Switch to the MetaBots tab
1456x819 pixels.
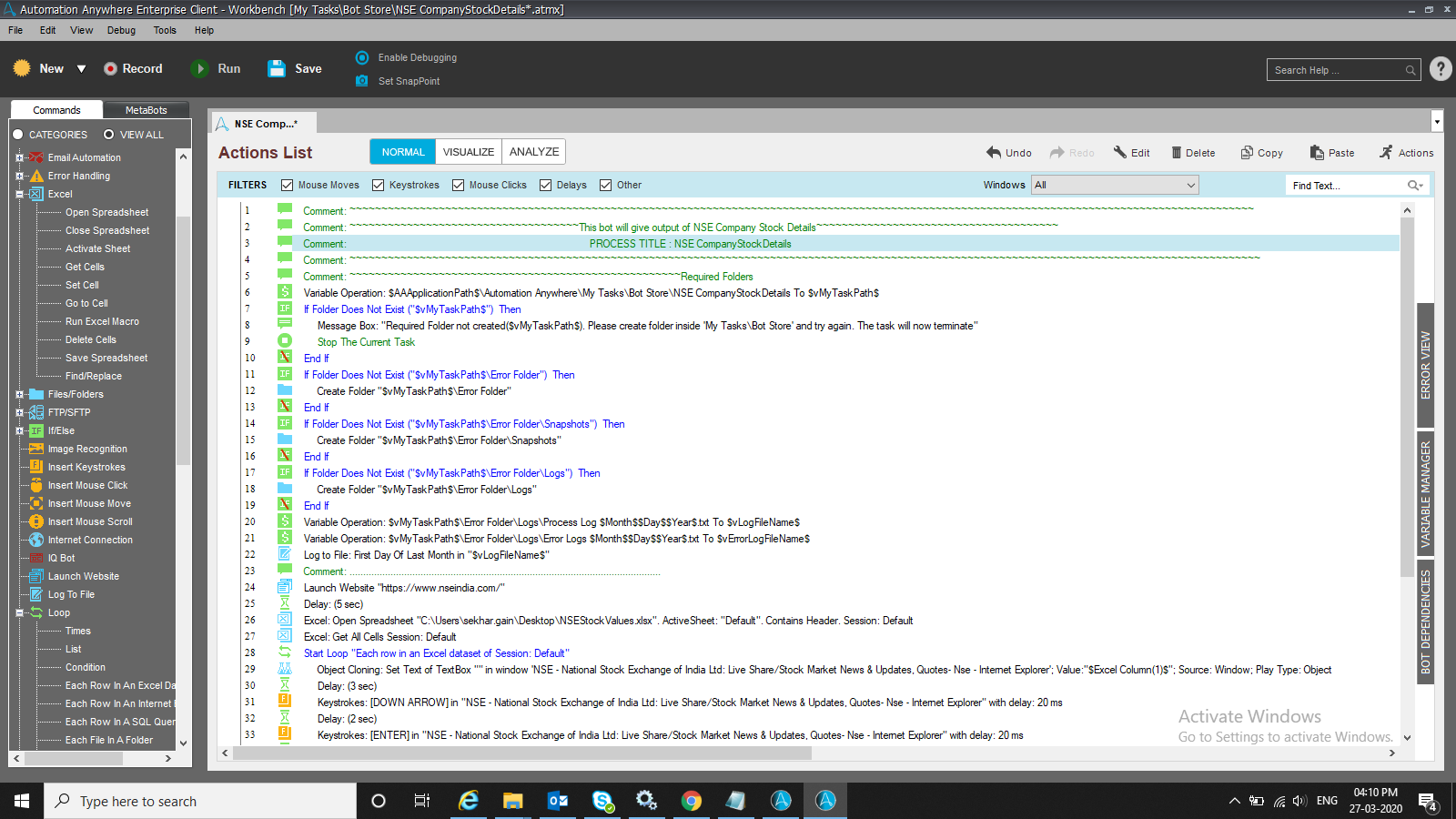146,110
